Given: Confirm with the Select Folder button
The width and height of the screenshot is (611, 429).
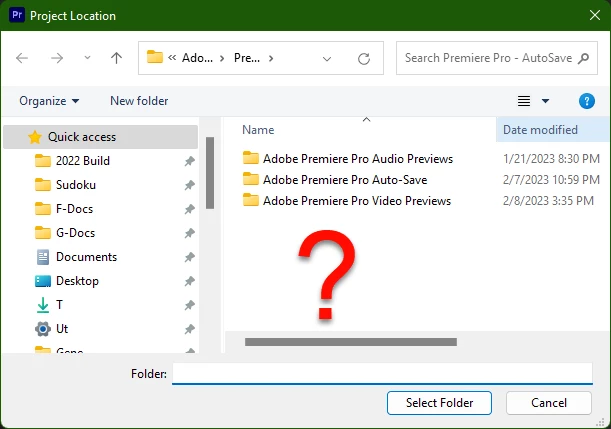Looking at the screenshot, I should click(x=439, y=403).
